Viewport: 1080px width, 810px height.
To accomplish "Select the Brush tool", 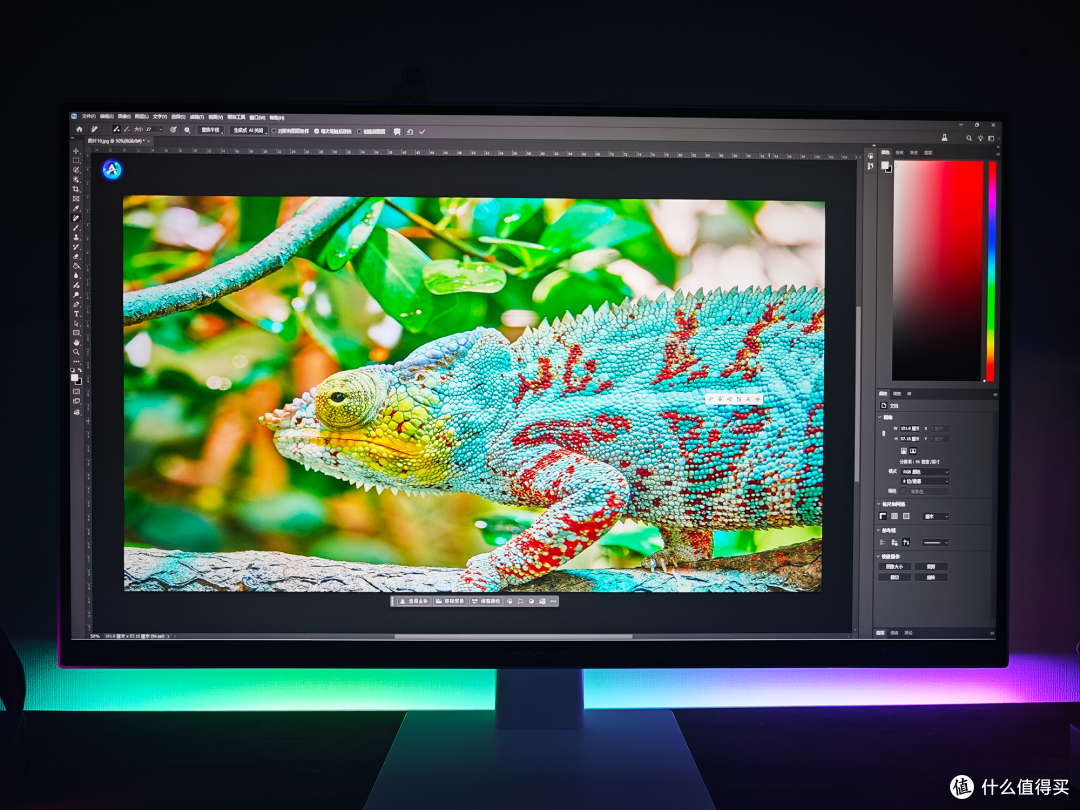I will 76,227.
